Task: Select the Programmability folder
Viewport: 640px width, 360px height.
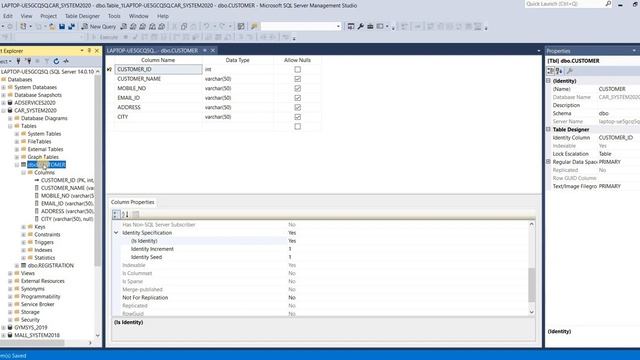Action: click(x=40, y=297)
